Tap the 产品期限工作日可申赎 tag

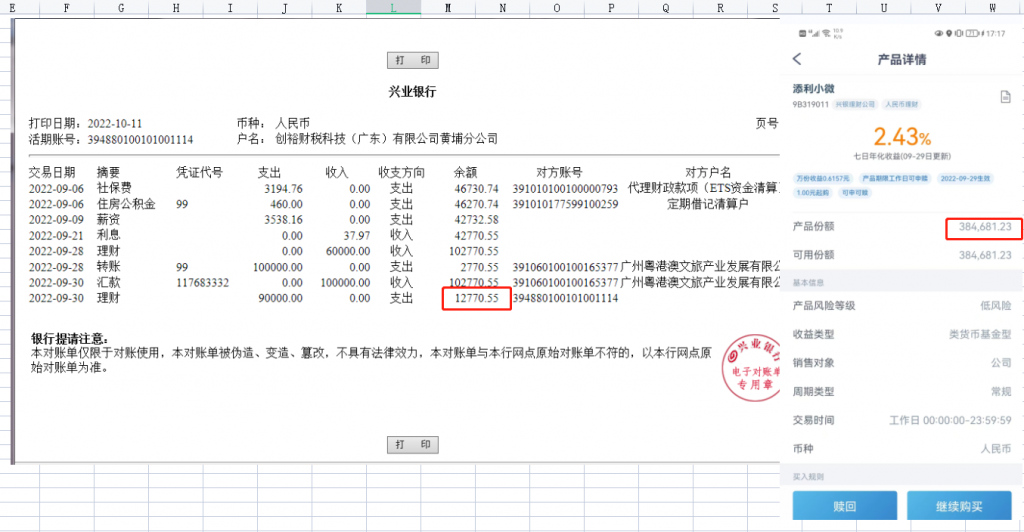(x=895, y=178)
